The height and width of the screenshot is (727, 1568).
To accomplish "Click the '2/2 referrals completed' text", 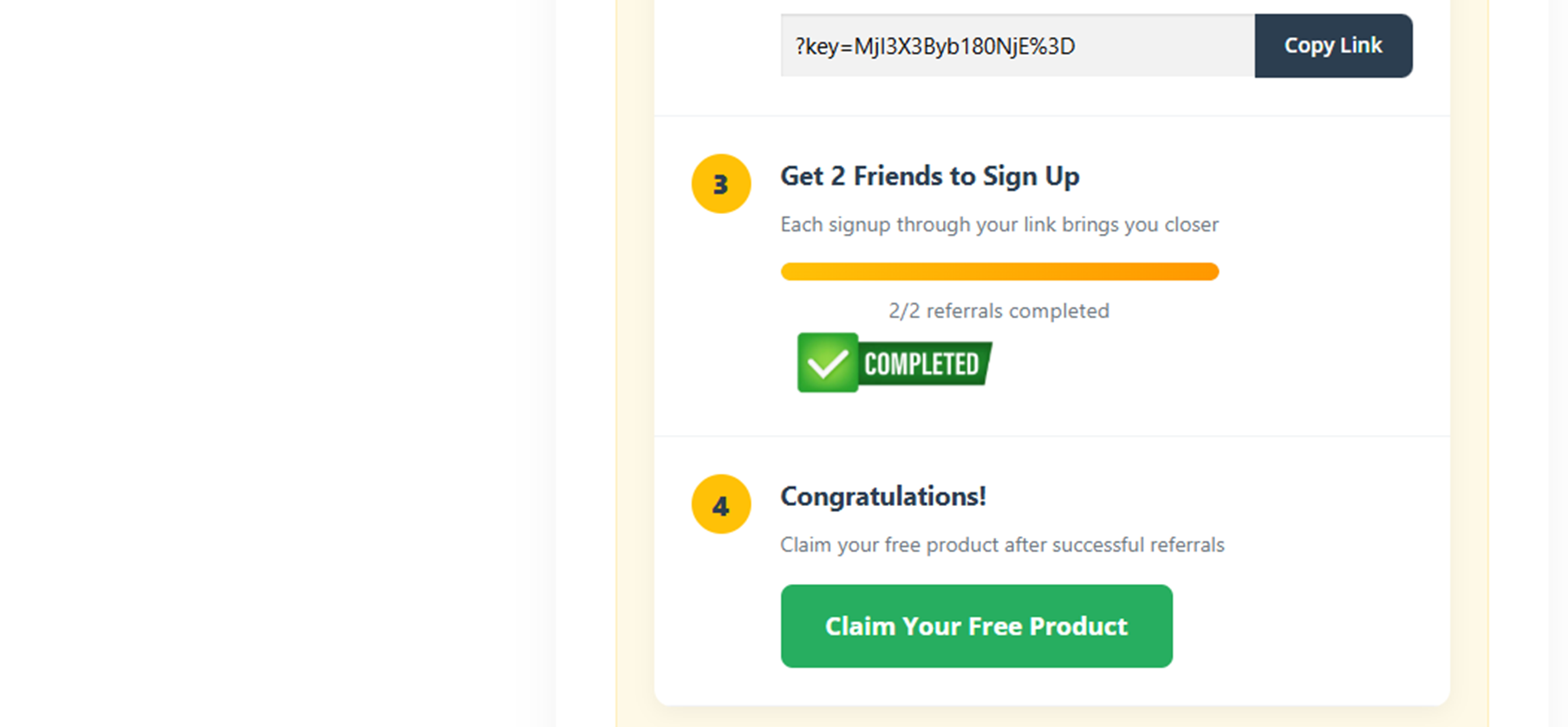I will coord(999,310).
